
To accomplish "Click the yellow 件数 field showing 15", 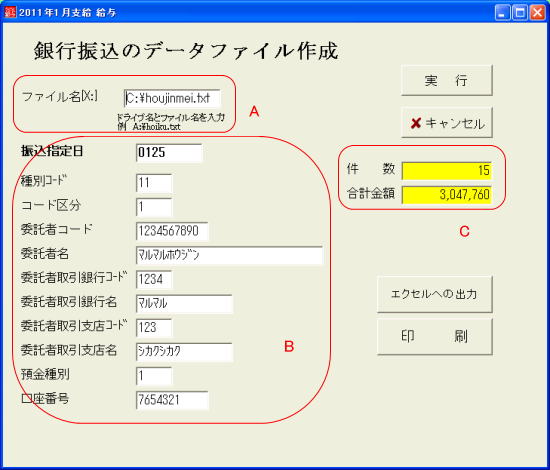I will pyautogui.click(x=447, y=171).
